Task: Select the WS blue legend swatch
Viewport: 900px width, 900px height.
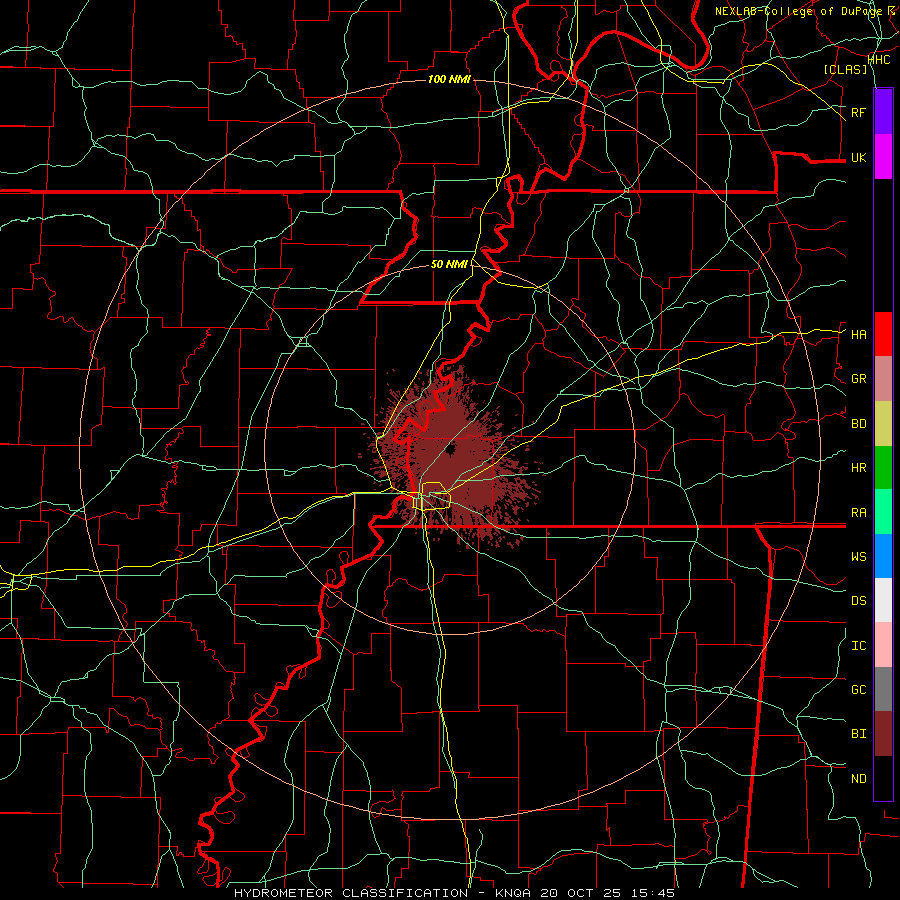Action: [883, 556]
